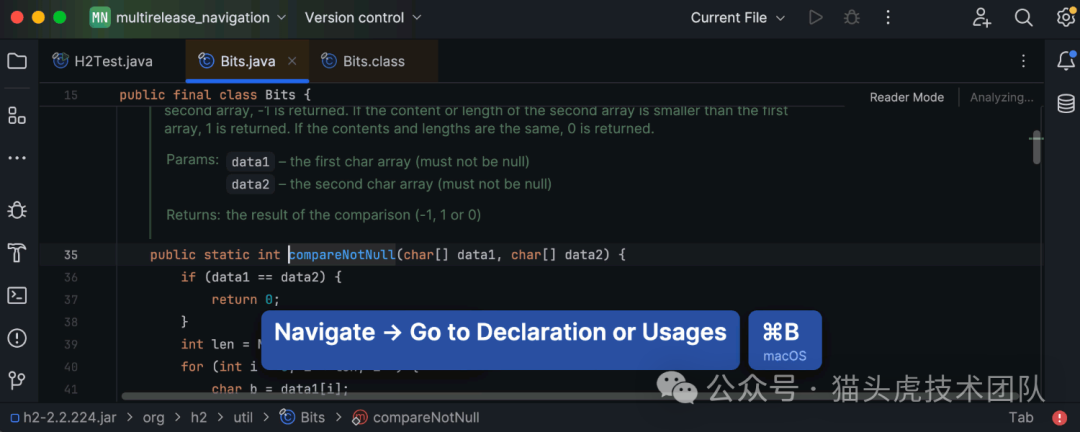Open the Notifications bell panel
This screenshot has height=432, width=1080.
(x=1066, y=61)
